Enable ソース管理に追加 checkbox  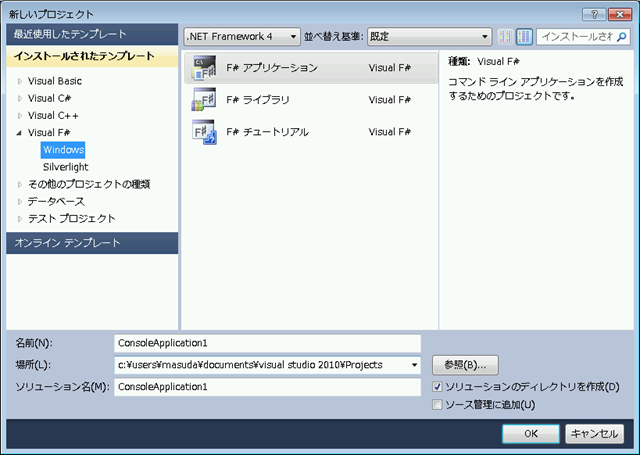(438, 405)
